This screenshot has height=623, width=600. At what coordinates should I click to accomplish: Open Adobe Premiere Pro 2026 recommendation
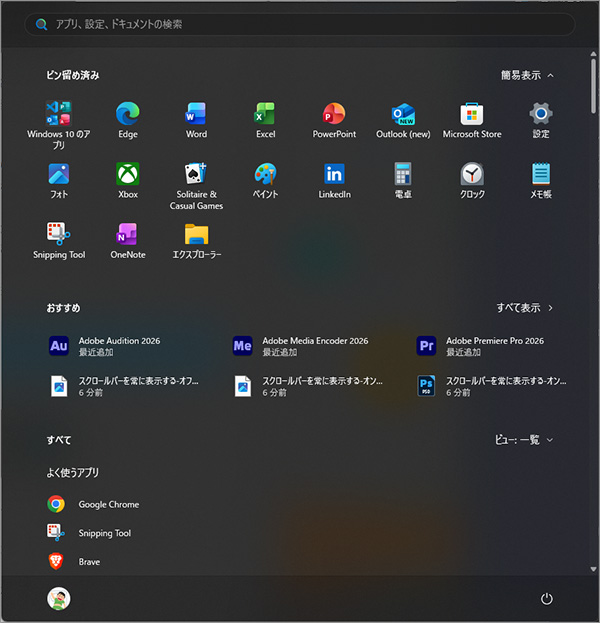click(x=495, y=346)
